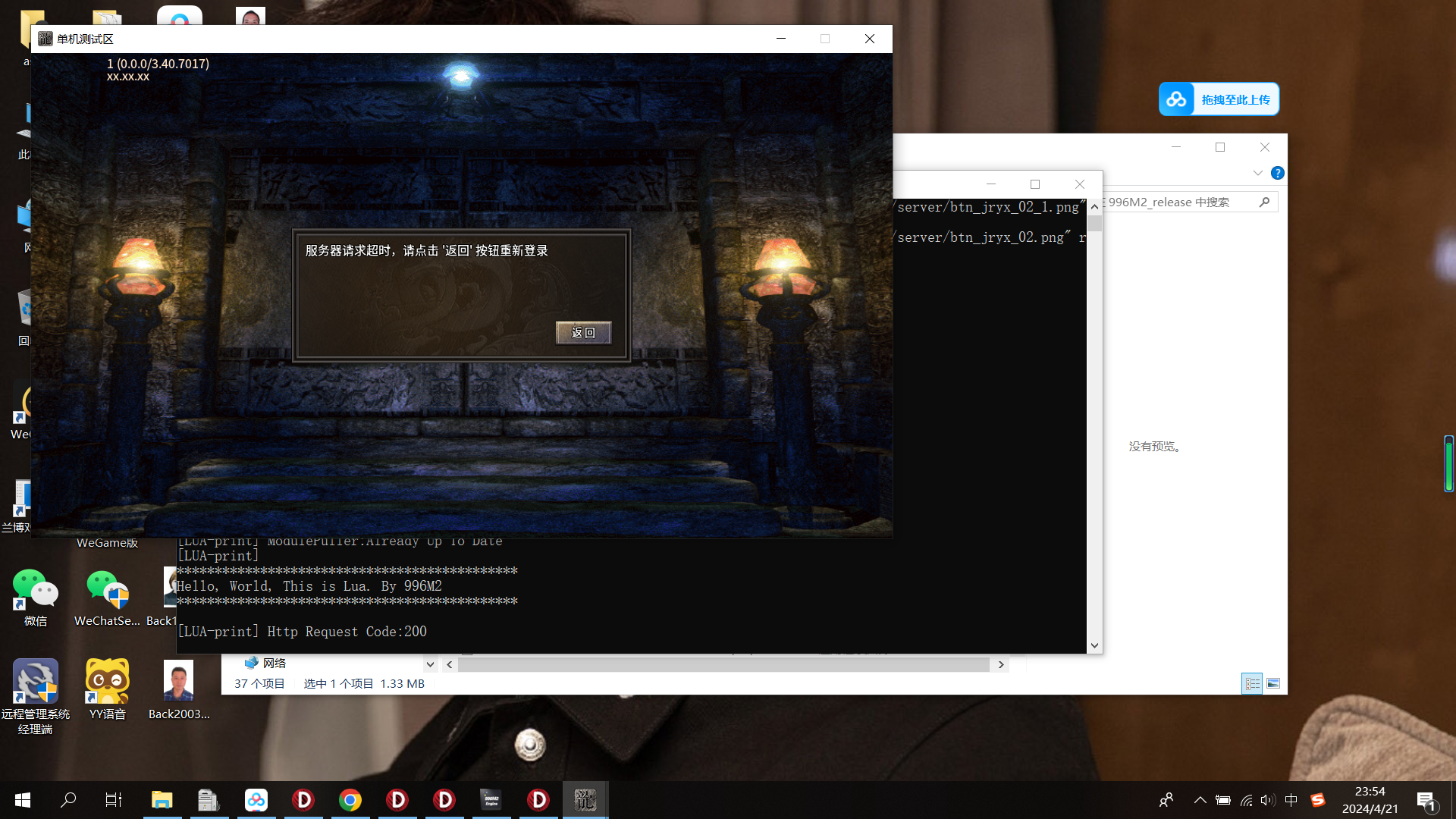Maximize the console window
Image resolution: width=1456 pixels, height=819 pixels.
pyautogui.click(x=1035, y=184)
